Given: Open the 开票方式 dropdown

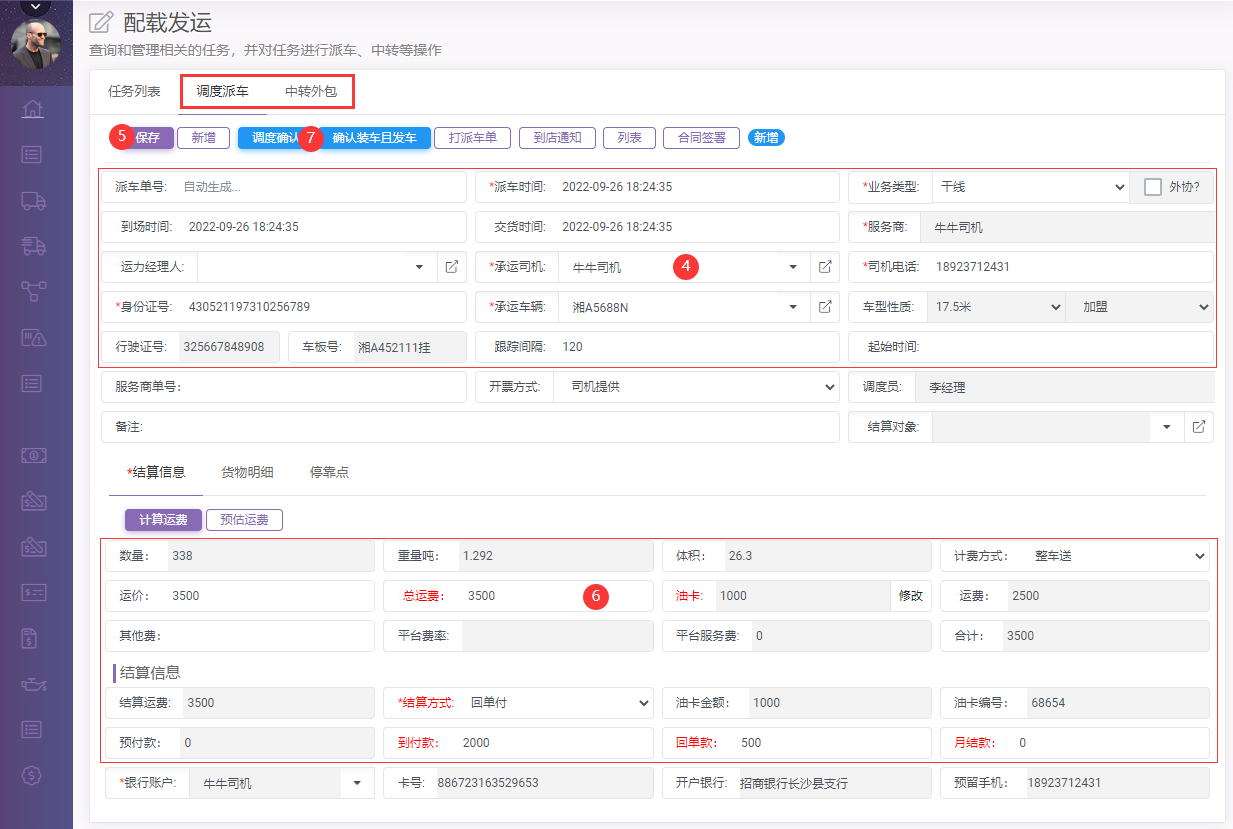Looking at the screenshot, I should [x=695, y=387].
